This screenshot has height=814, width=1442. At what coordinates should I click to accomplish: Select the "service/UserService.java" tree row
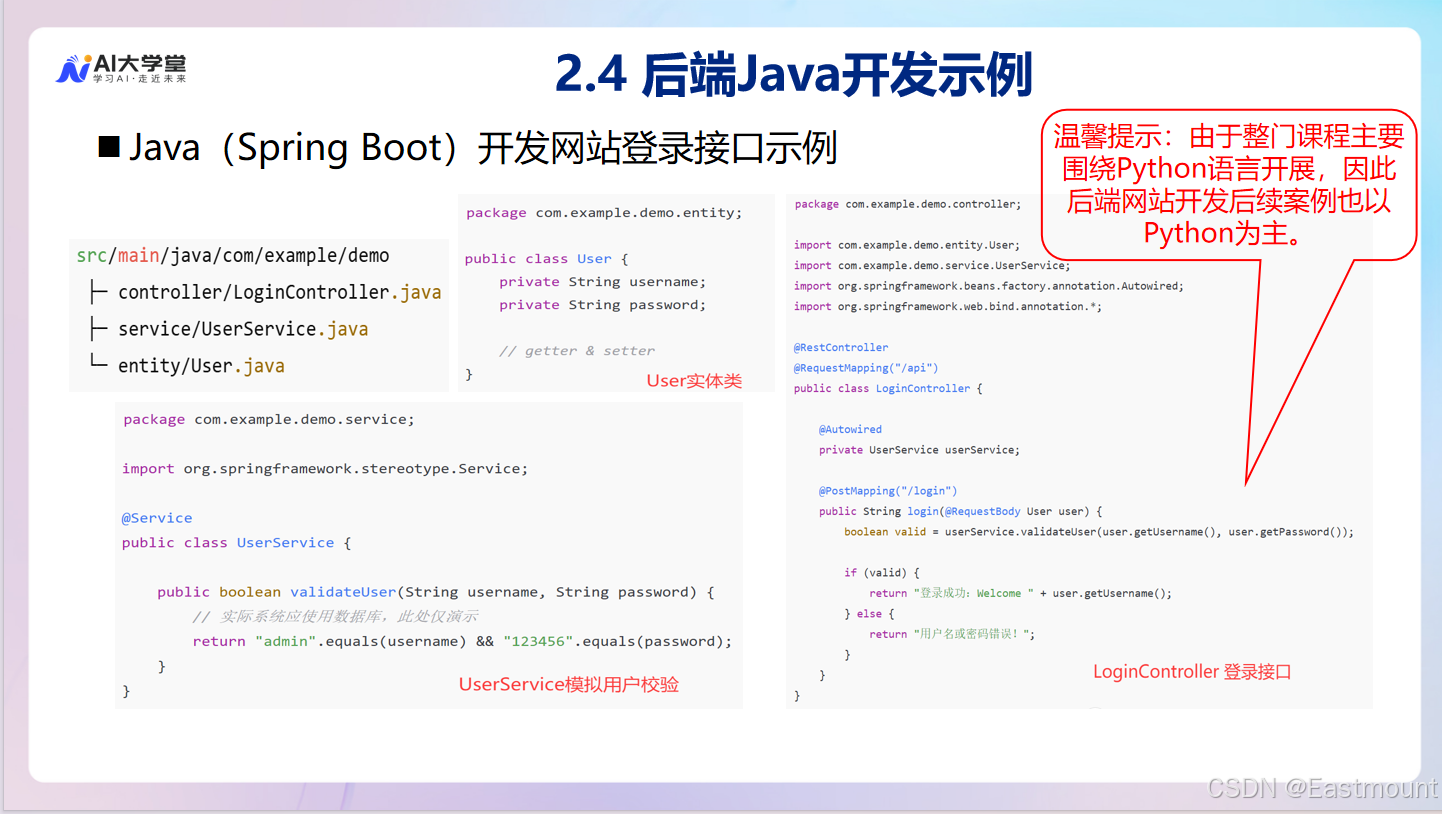click(229, 329)
